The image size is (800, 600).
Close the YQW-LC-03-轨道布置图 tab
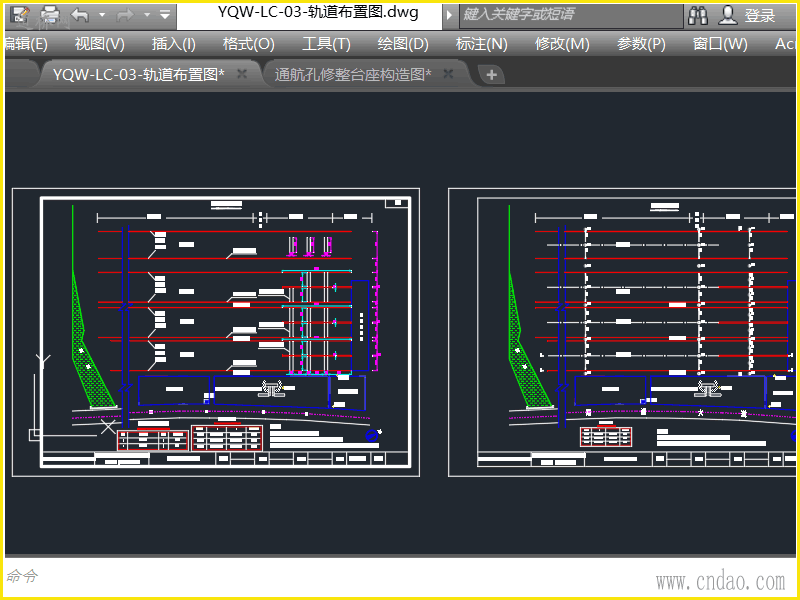point(242,74)
